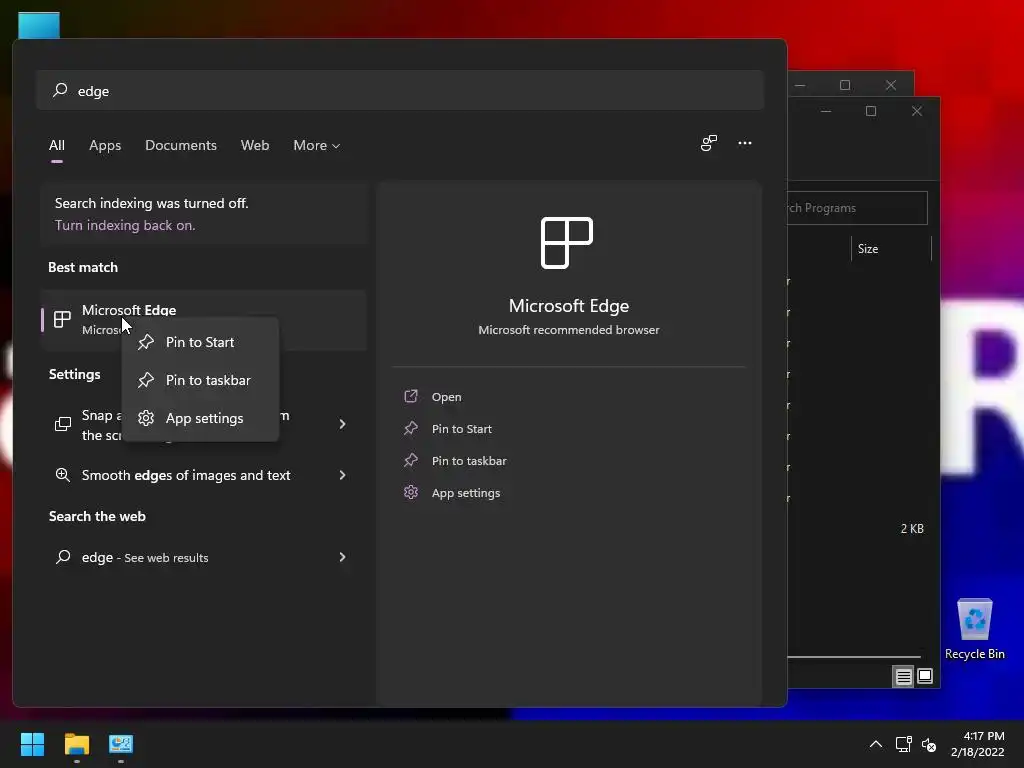Open Control Panel taskbar icon
This screenshot has height=768, width=1024.
121,744
